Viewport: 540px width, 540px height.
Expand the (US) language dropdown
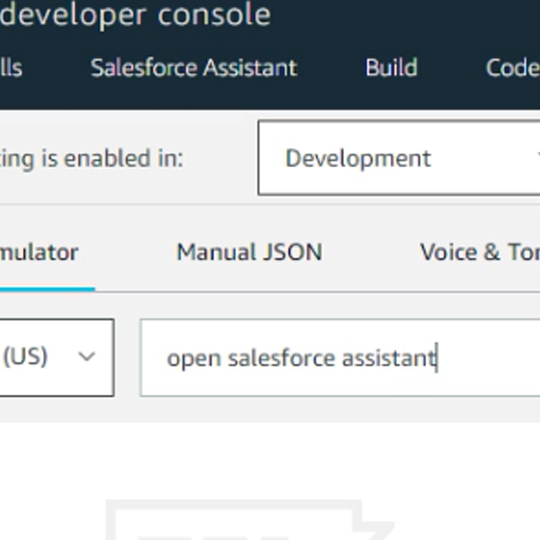coord(57,357)
